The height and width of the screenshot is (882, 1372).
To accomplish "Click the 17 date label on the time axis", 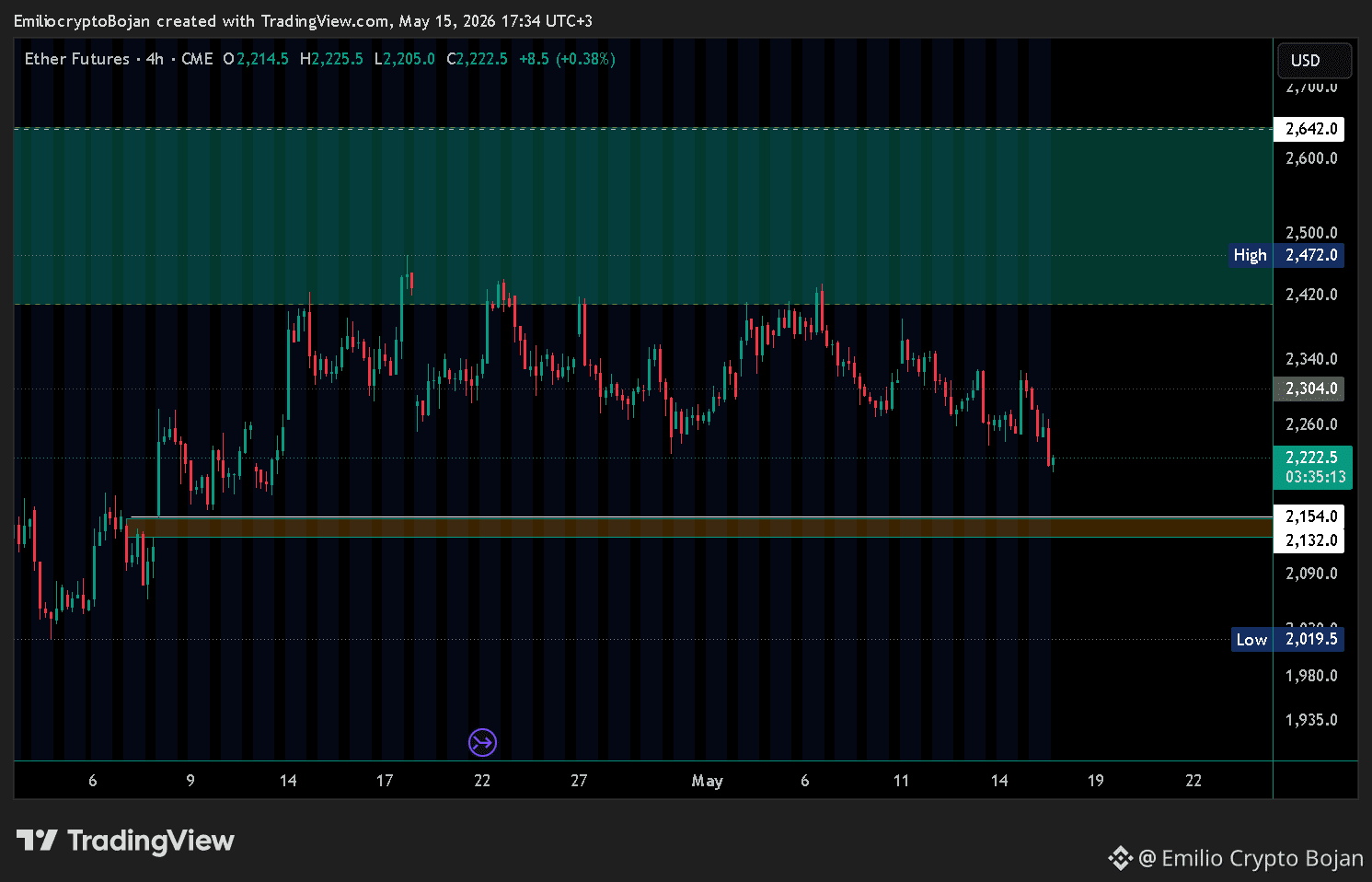I will (x=385, y=781).
